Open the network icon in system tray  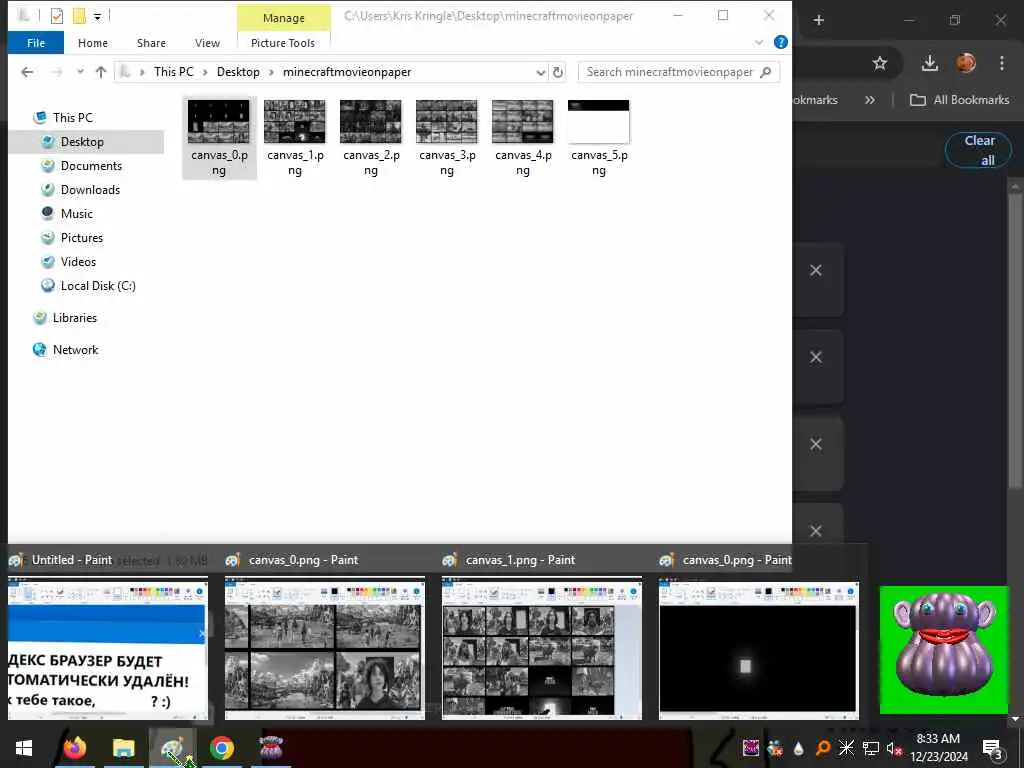pyautogui.click(x=871, y=748)
